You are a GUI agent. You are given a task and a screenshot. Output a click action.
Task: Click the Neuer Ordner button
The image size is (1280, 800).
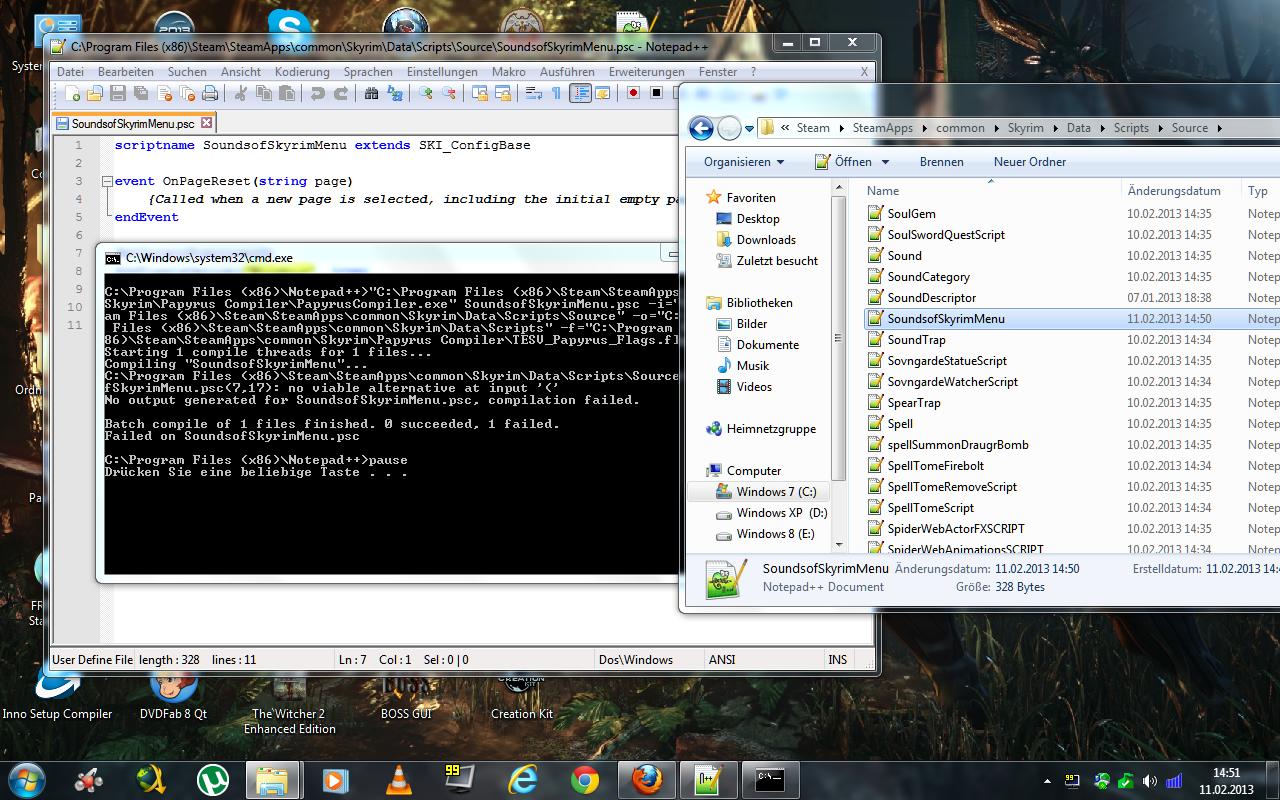1029,162
